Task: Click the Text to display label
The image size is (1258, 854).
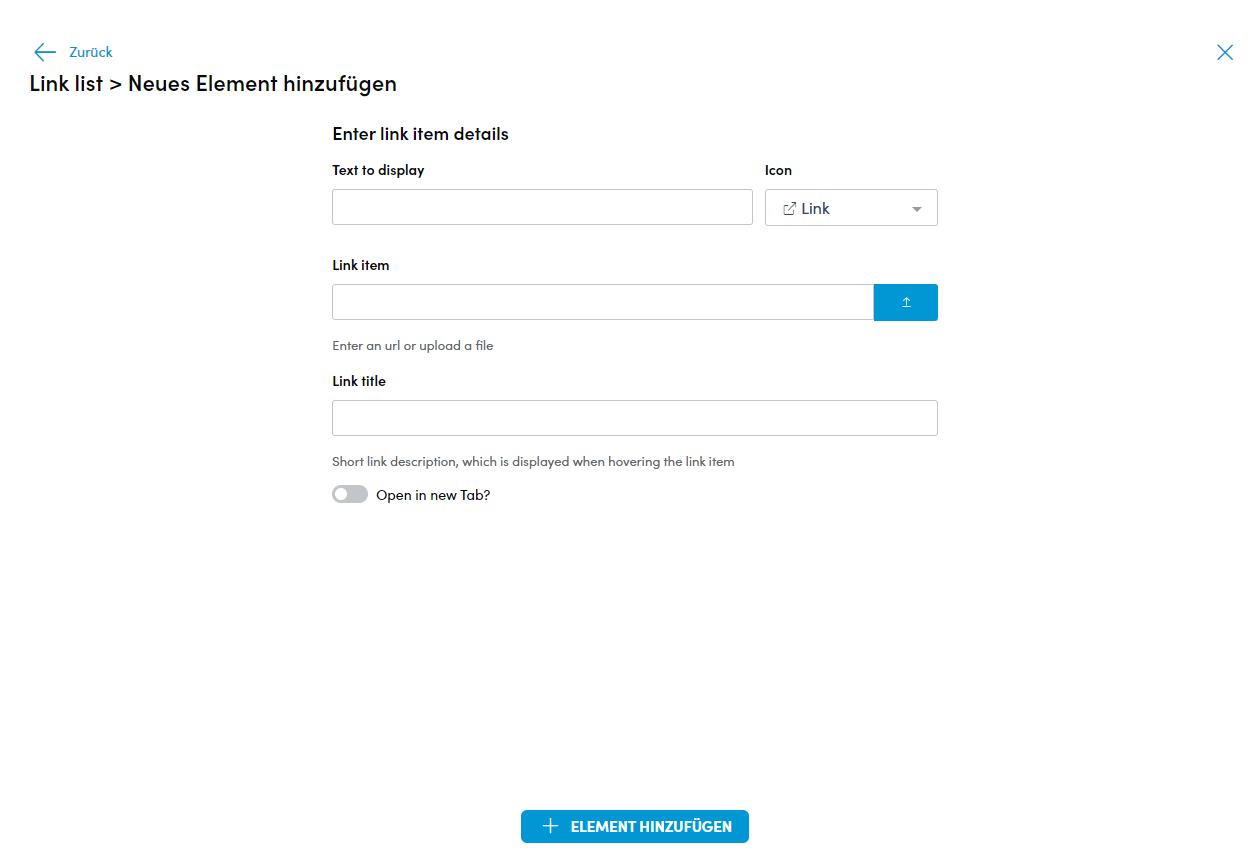Action: click(378, 170)
